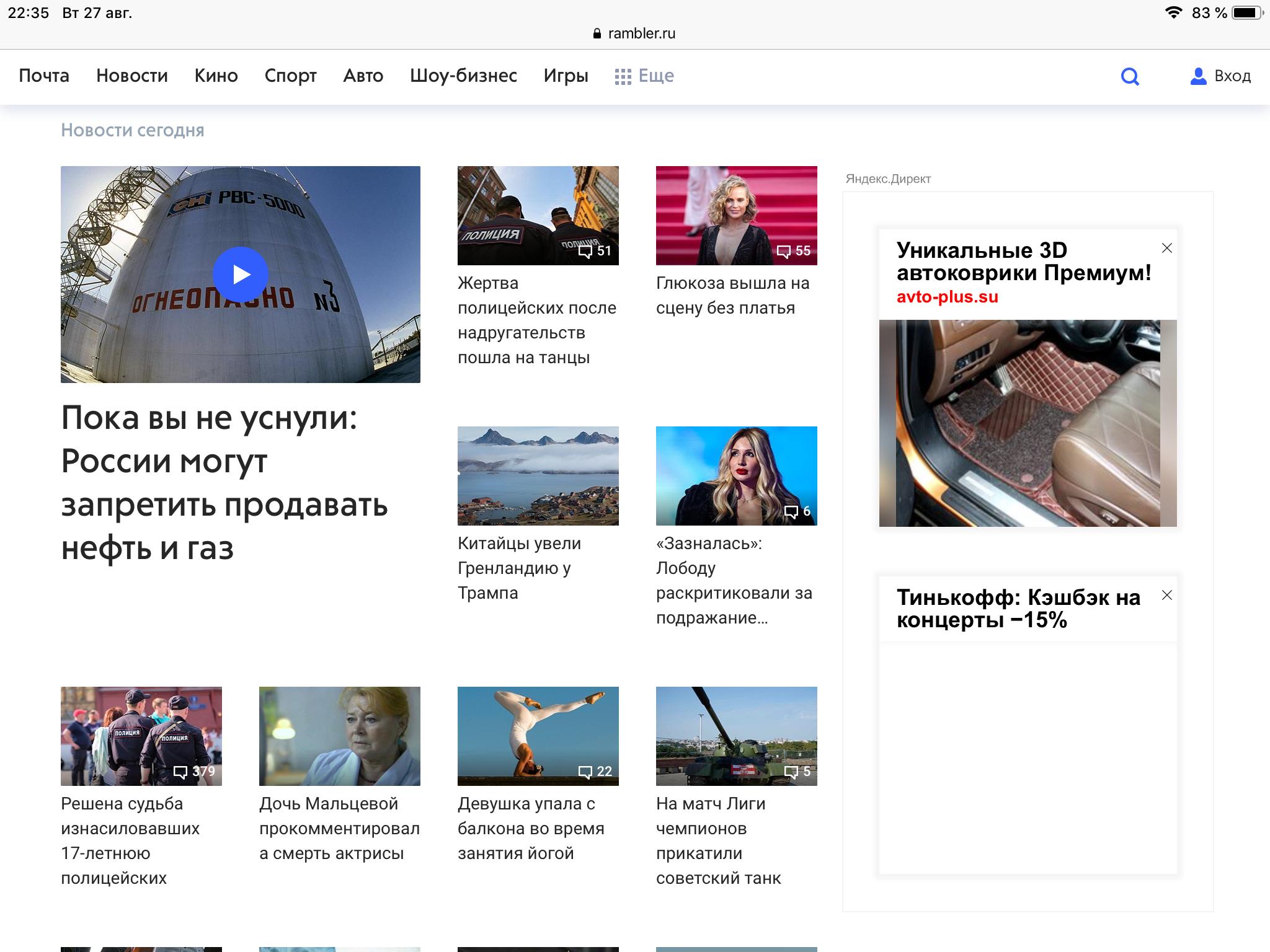Click the police officers street thumbnail
Screen dimensions: 1270x952
(538, 216)
